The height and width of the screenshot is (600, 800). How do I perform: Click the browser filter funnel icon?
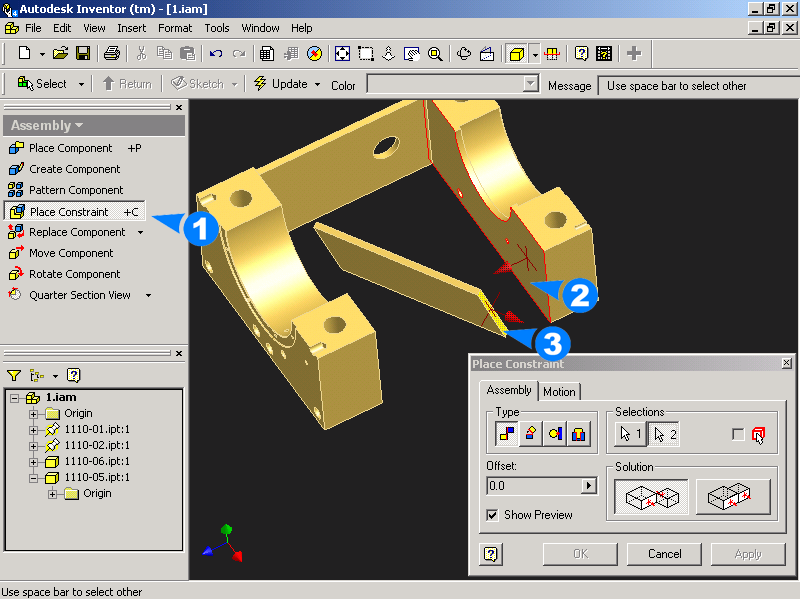point(14,376)
